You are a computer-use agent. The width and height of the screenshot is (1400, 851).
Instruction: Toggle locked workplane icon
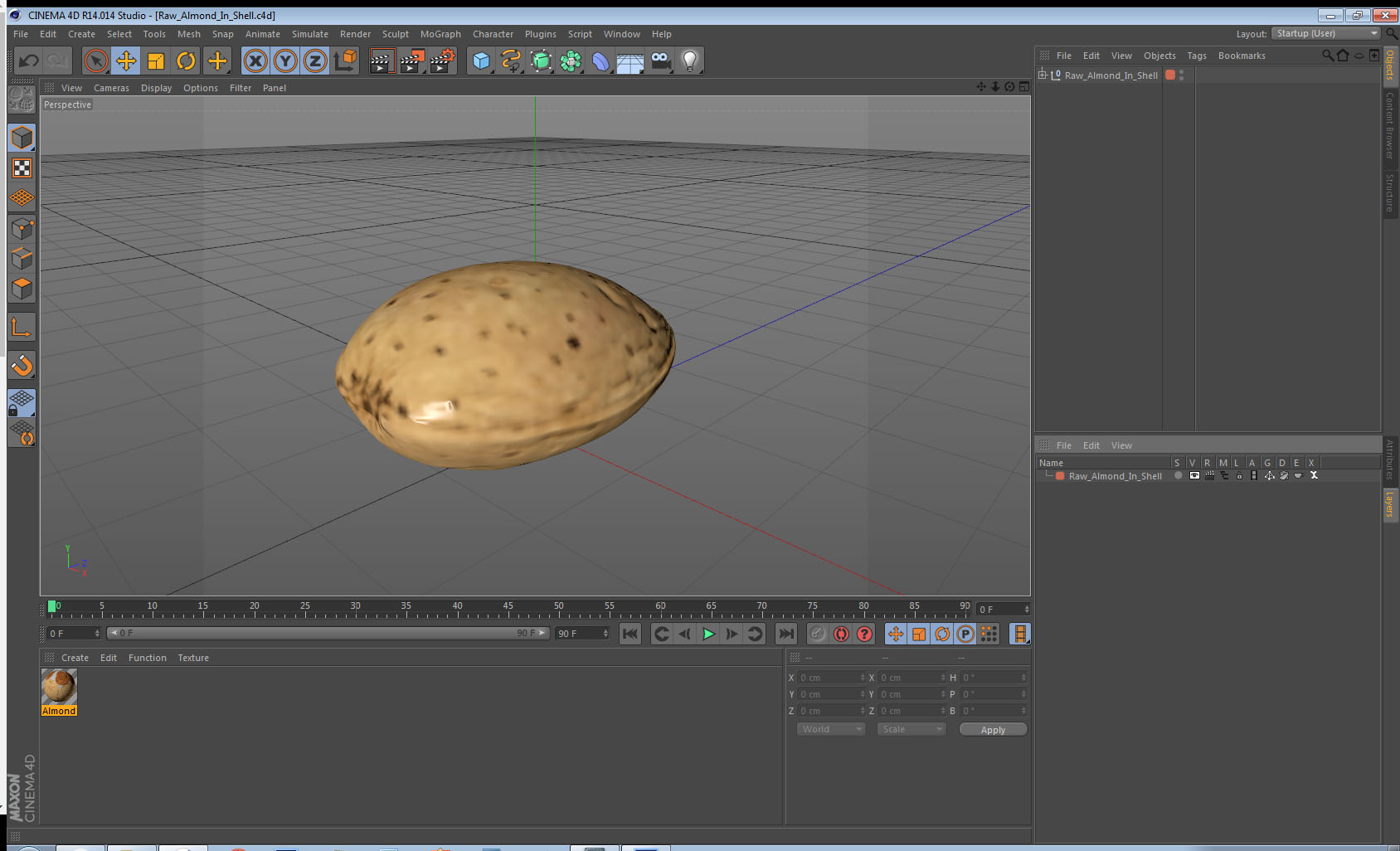click(x=22, y=403)
